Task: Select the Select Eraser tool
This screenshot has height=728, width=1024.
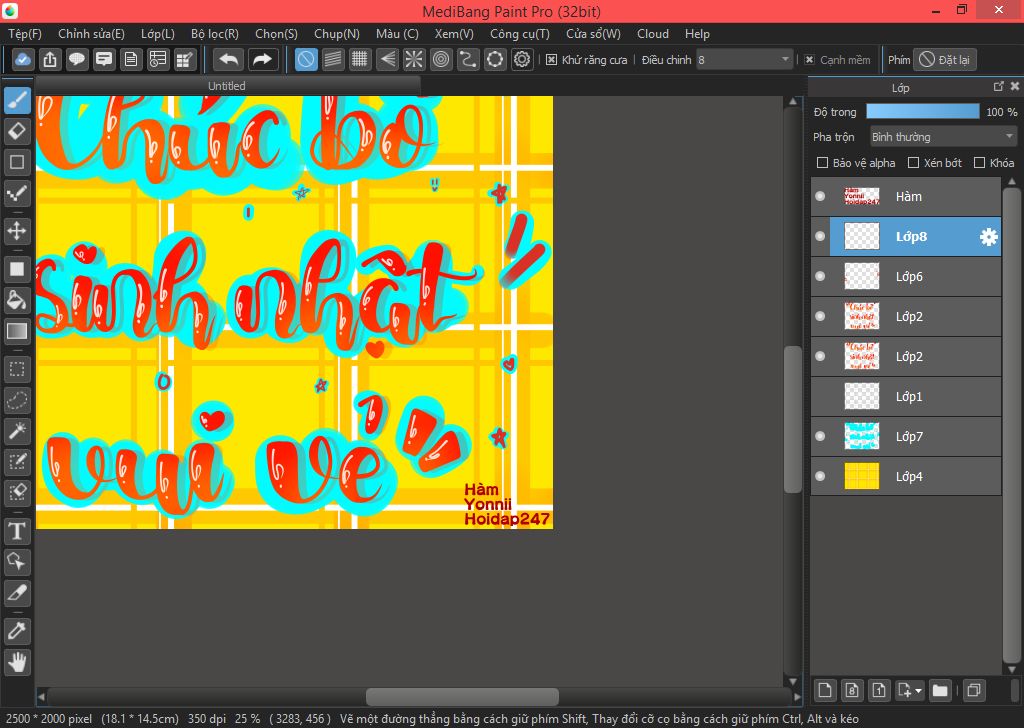Action: coord(17,492)
